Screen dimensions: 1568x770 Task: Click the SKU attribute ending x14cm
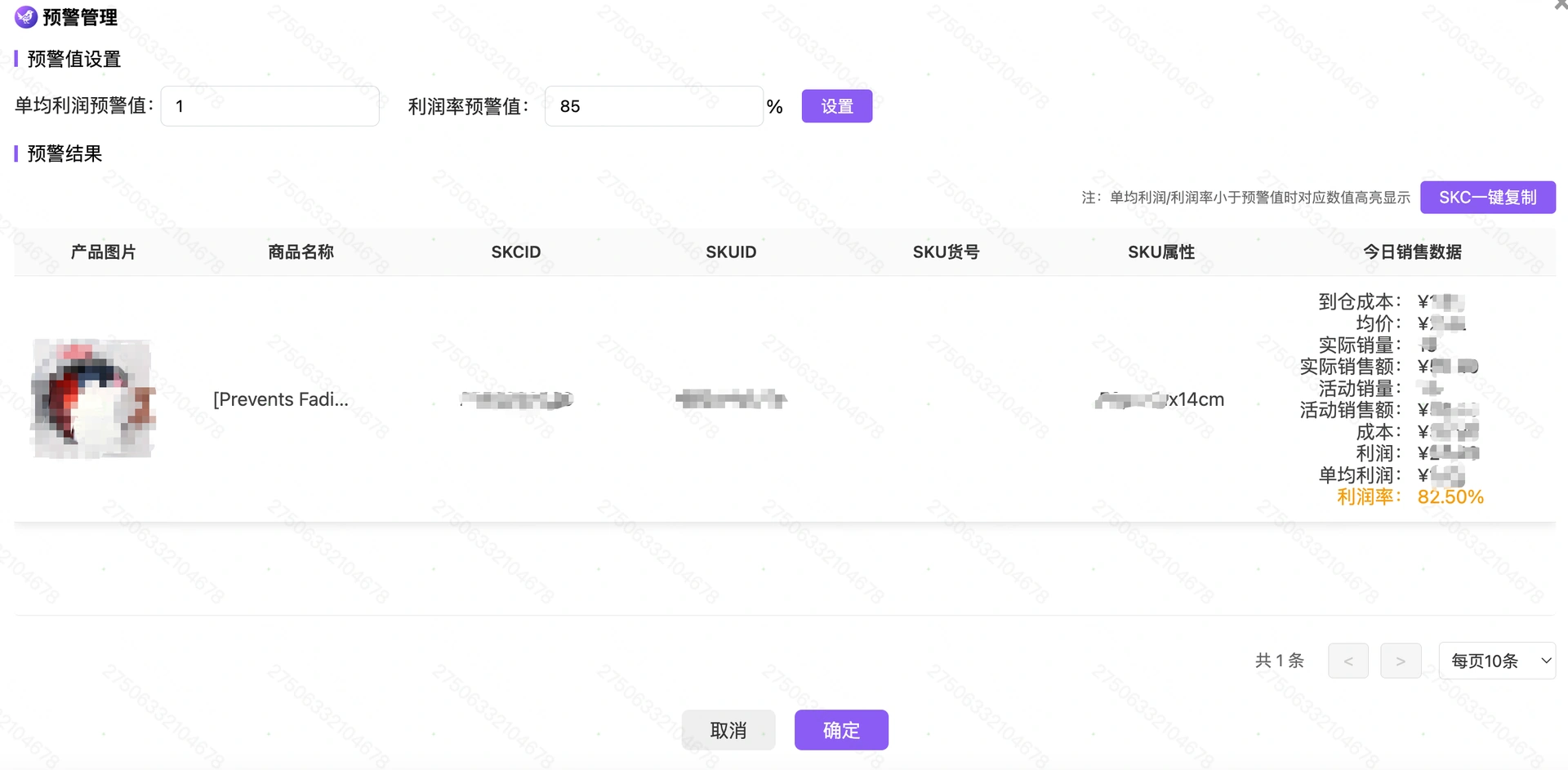(x=1160, y=399)
